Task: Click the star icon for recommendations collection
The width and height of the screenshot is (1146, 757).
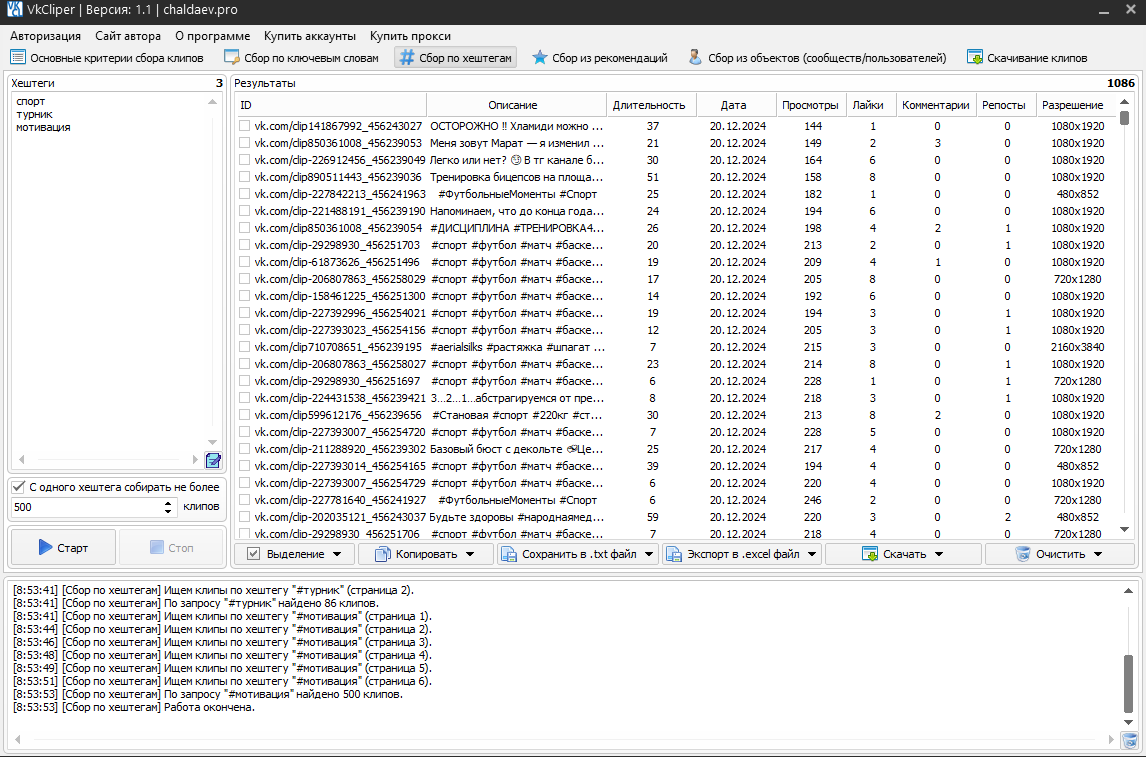Action: pos(540,58)
